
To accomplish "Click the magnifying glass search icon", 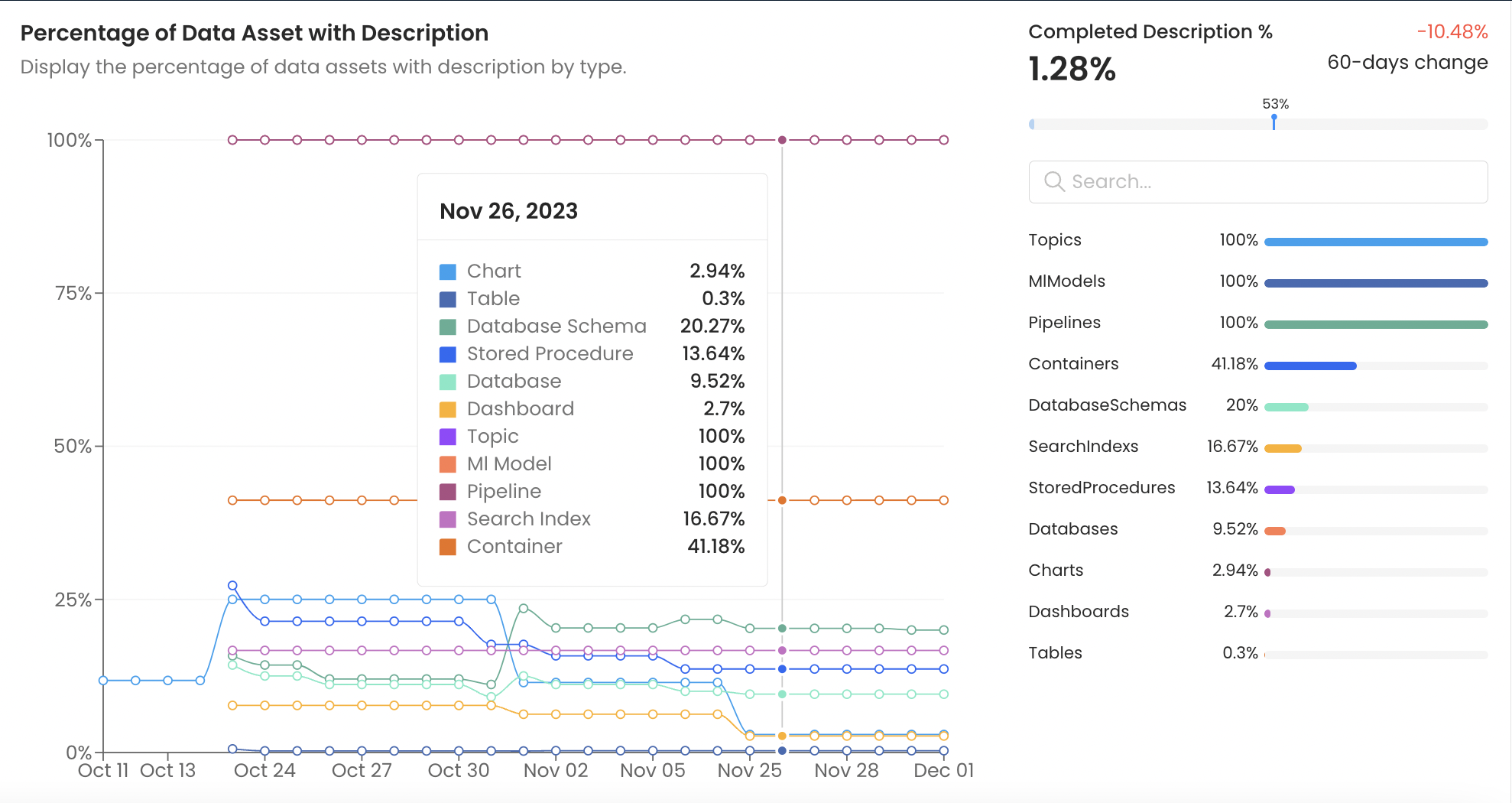I will (x=1055, y=181).
